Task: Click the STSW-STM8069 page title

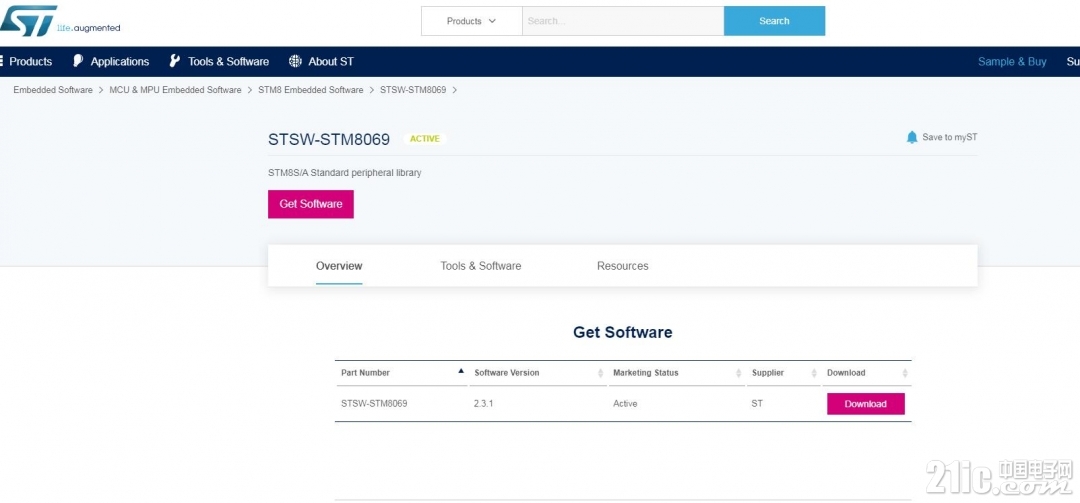Action: click(x=329, y=139)
